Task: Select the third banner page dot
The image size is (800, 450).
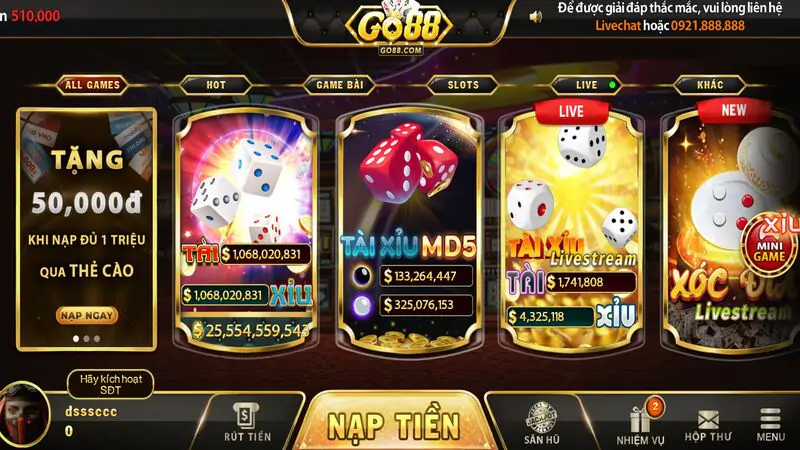Action: 97,339
